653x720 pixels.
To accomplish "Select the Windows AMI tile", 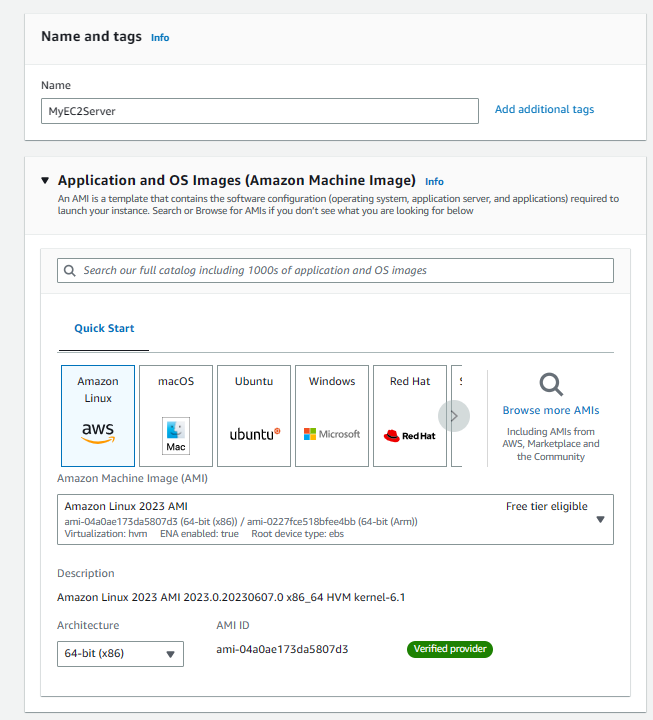I will click(332, 416).
